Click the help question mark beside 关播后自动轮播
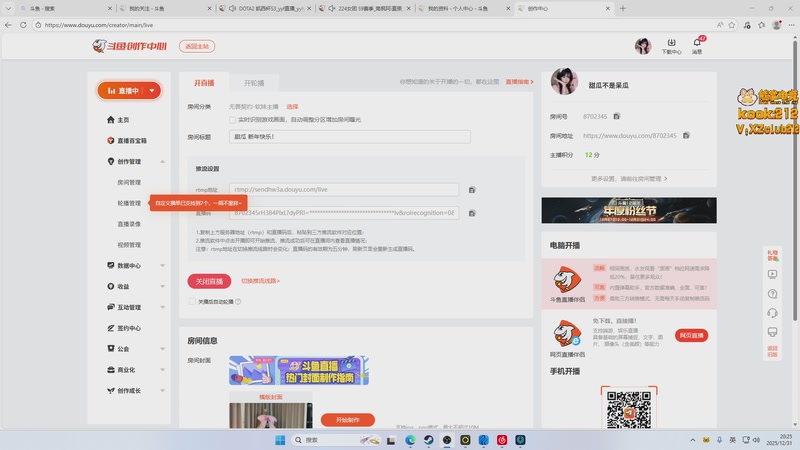Image resolution: width=800 pixels, height=450 pixels. click(238, 302)
